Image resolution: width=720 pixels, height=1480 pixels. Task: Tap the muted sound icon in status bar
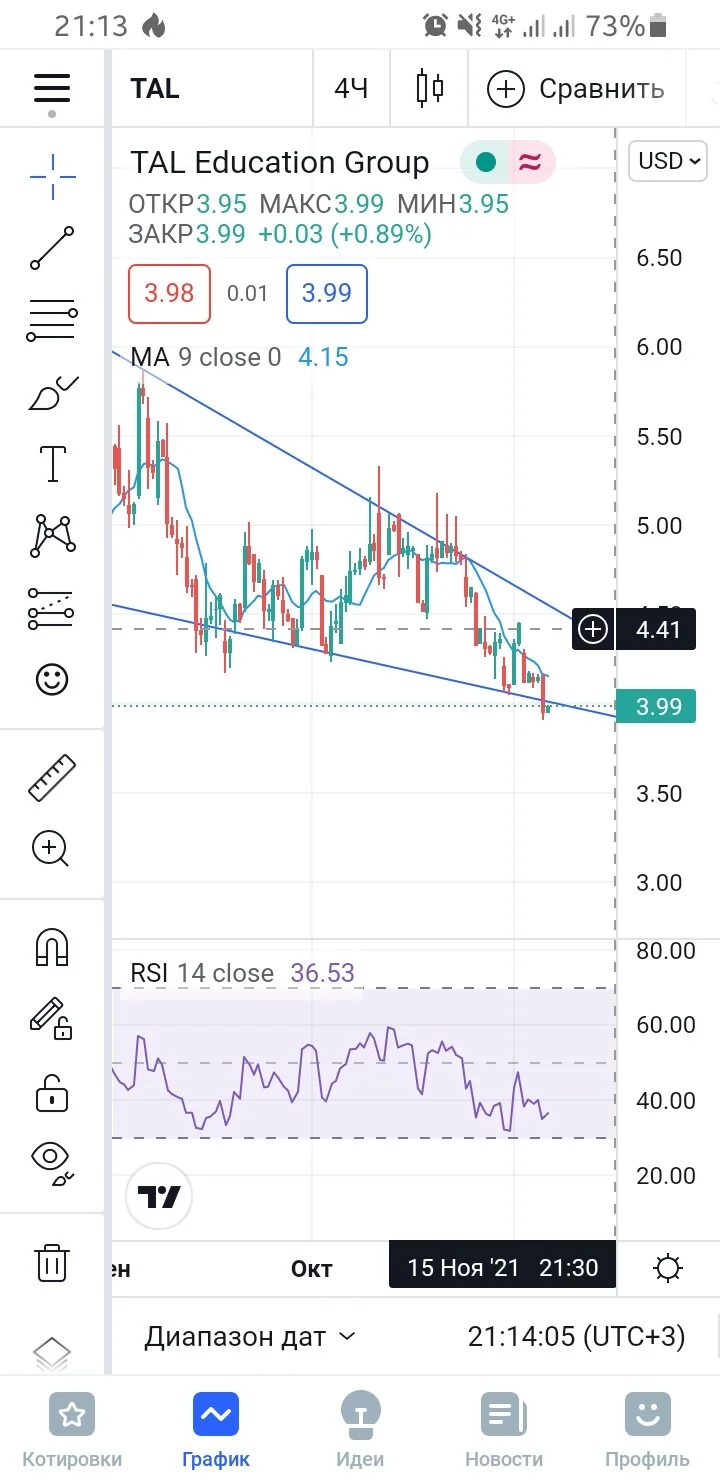468,26
